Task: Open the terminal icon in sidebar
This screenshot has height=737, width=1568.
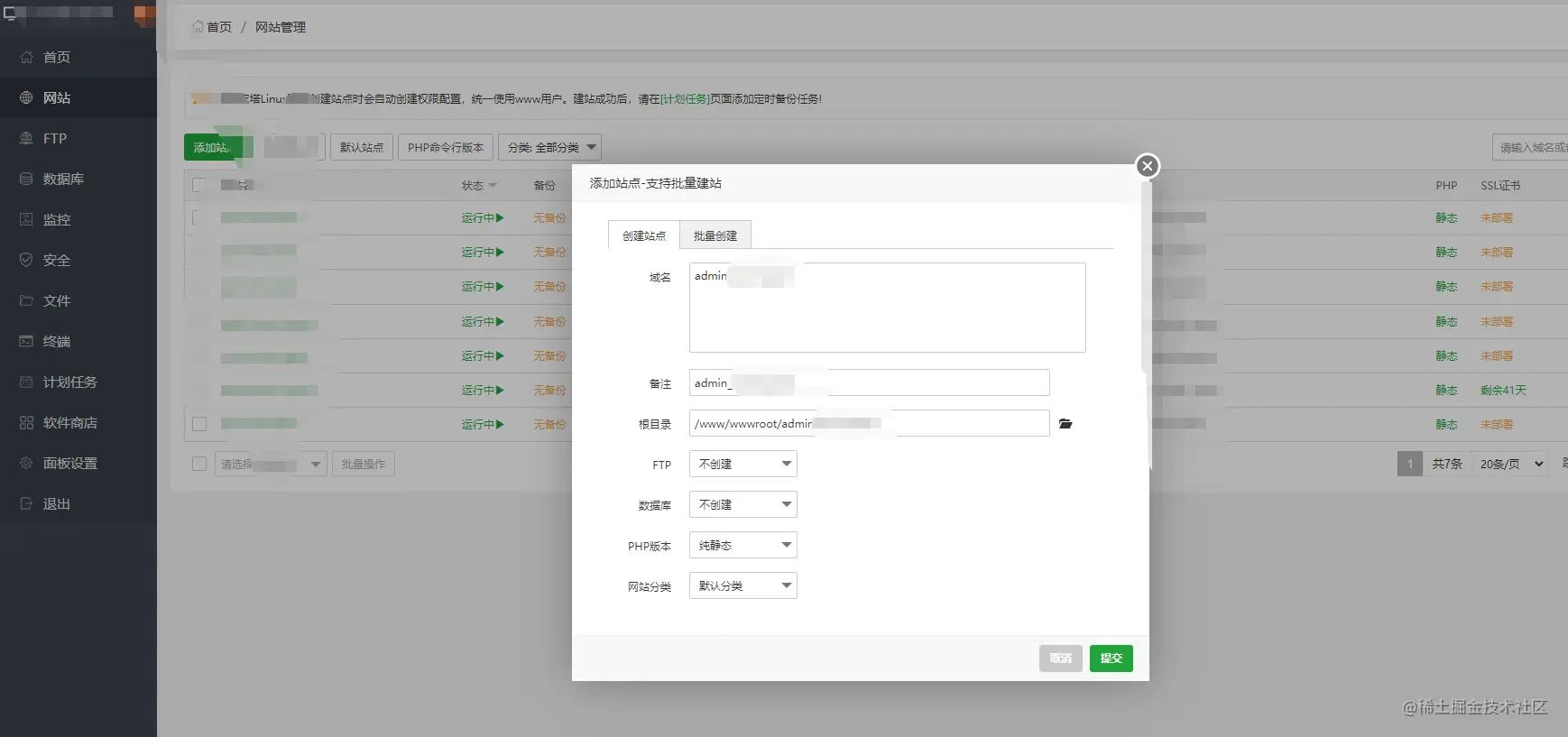Action: coord(26,341)
